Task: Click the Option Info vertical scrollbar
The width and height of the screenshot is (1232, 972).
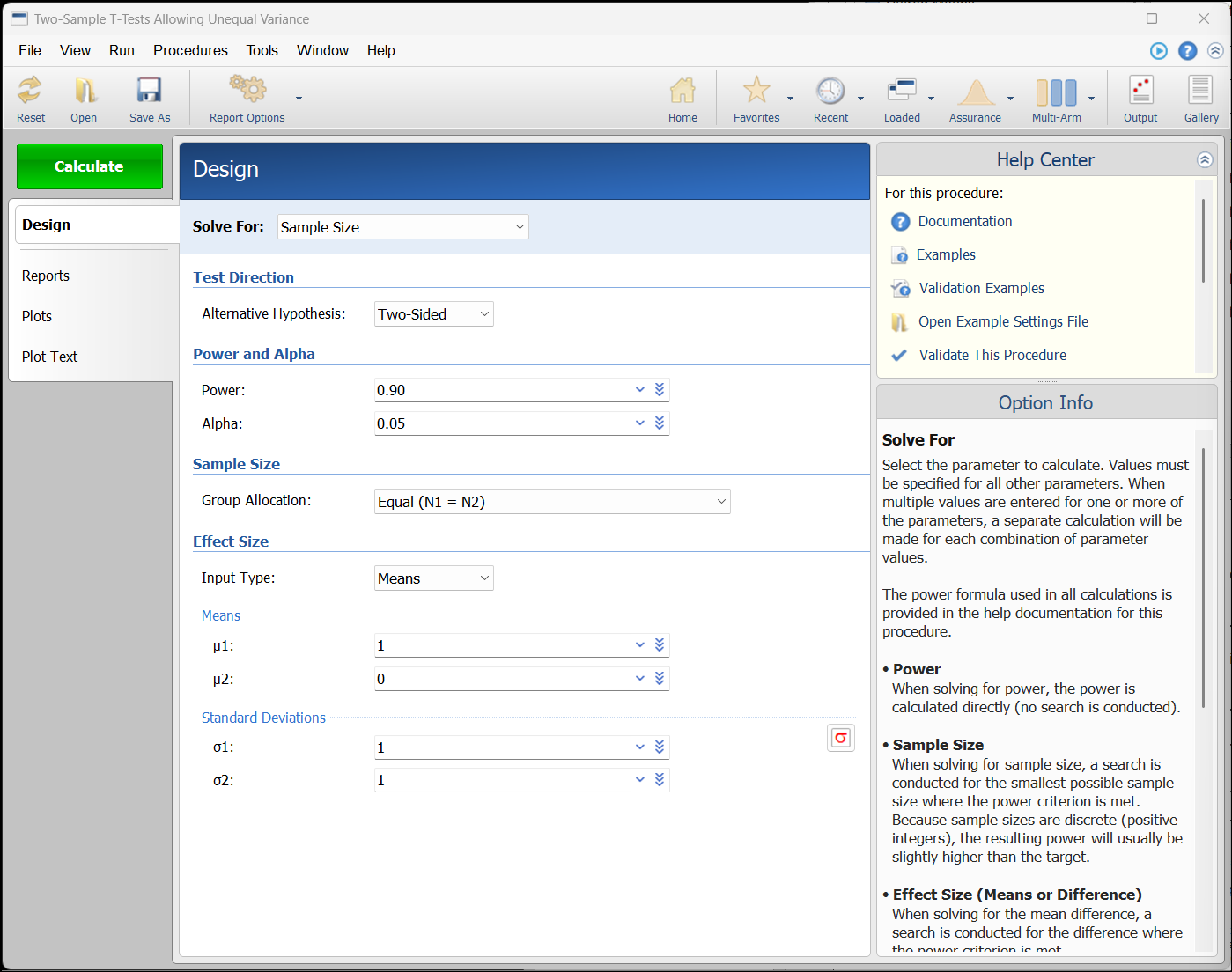Action: [1203, 572]
